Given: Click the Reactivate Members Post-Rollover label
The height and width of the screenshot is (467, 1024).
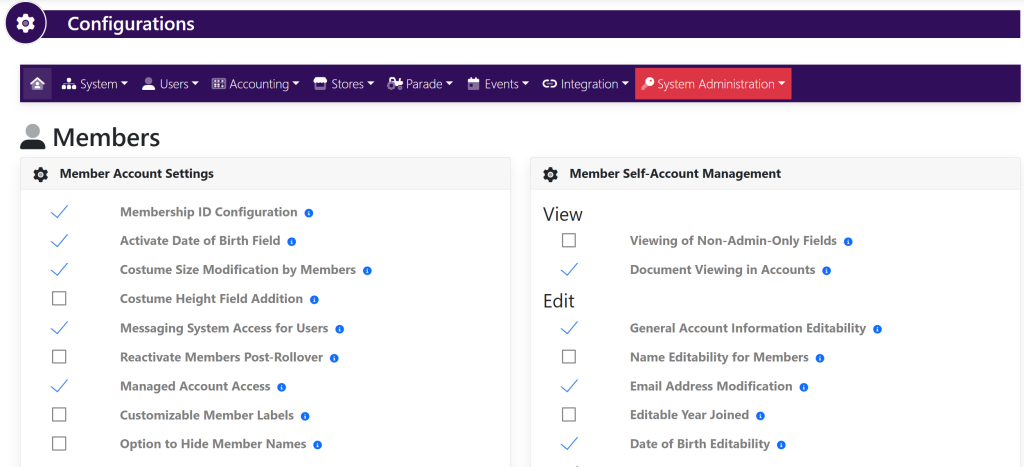Looking at the screenshot, I should click(x=220, y=357).
